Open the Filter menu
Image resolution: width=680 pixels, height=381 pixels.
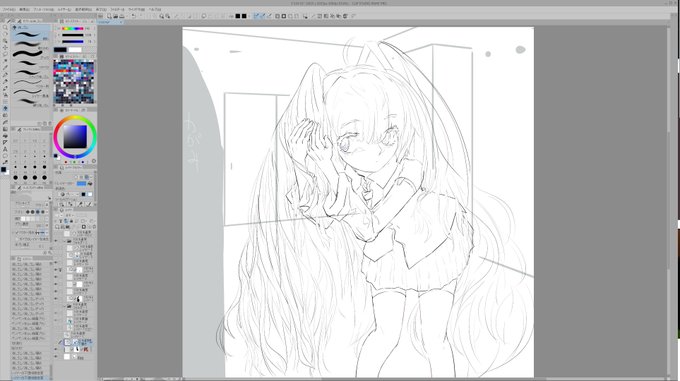click(x=117, y=9)
